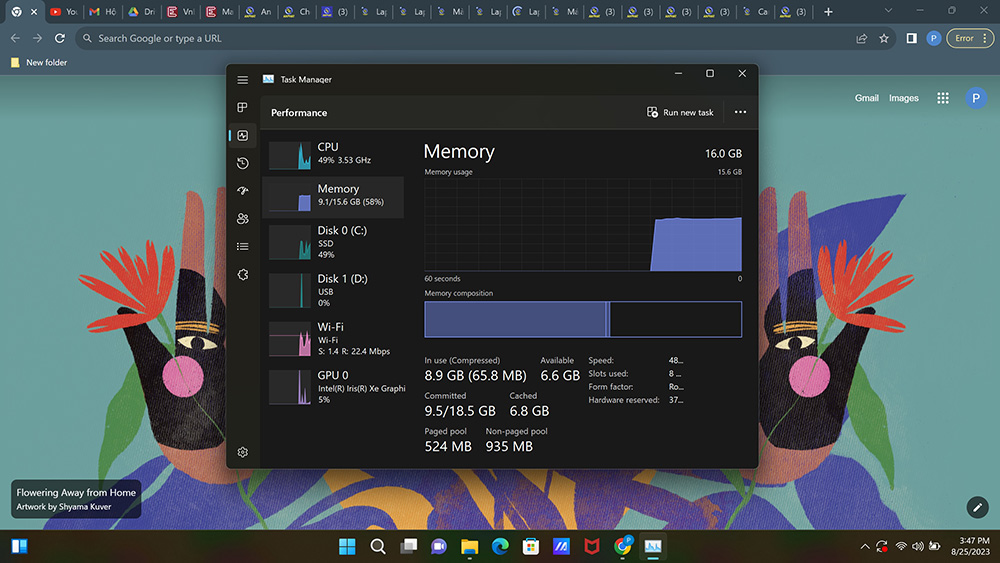Close the active new tab
The image size is (1000, 563).
(x=34, y=11)
